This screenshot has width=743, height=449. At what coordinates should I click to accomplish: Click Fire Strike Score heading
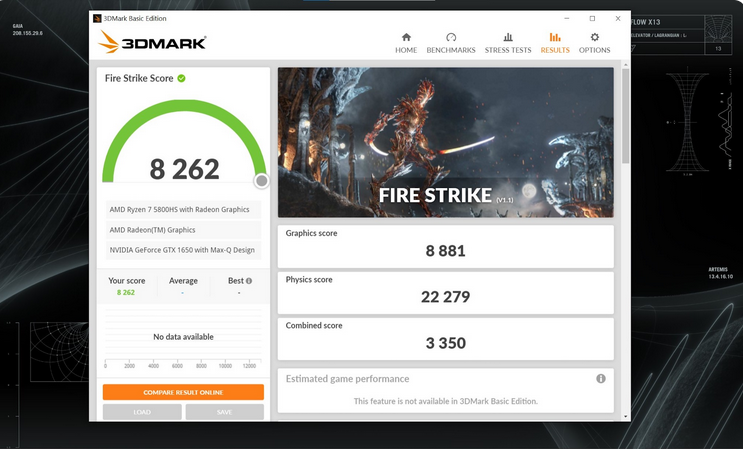pos(139,78)
